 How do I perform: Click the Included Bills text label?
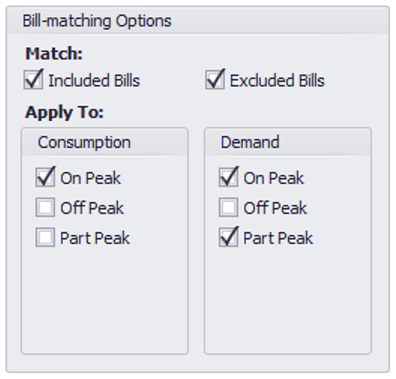point(94,81)
